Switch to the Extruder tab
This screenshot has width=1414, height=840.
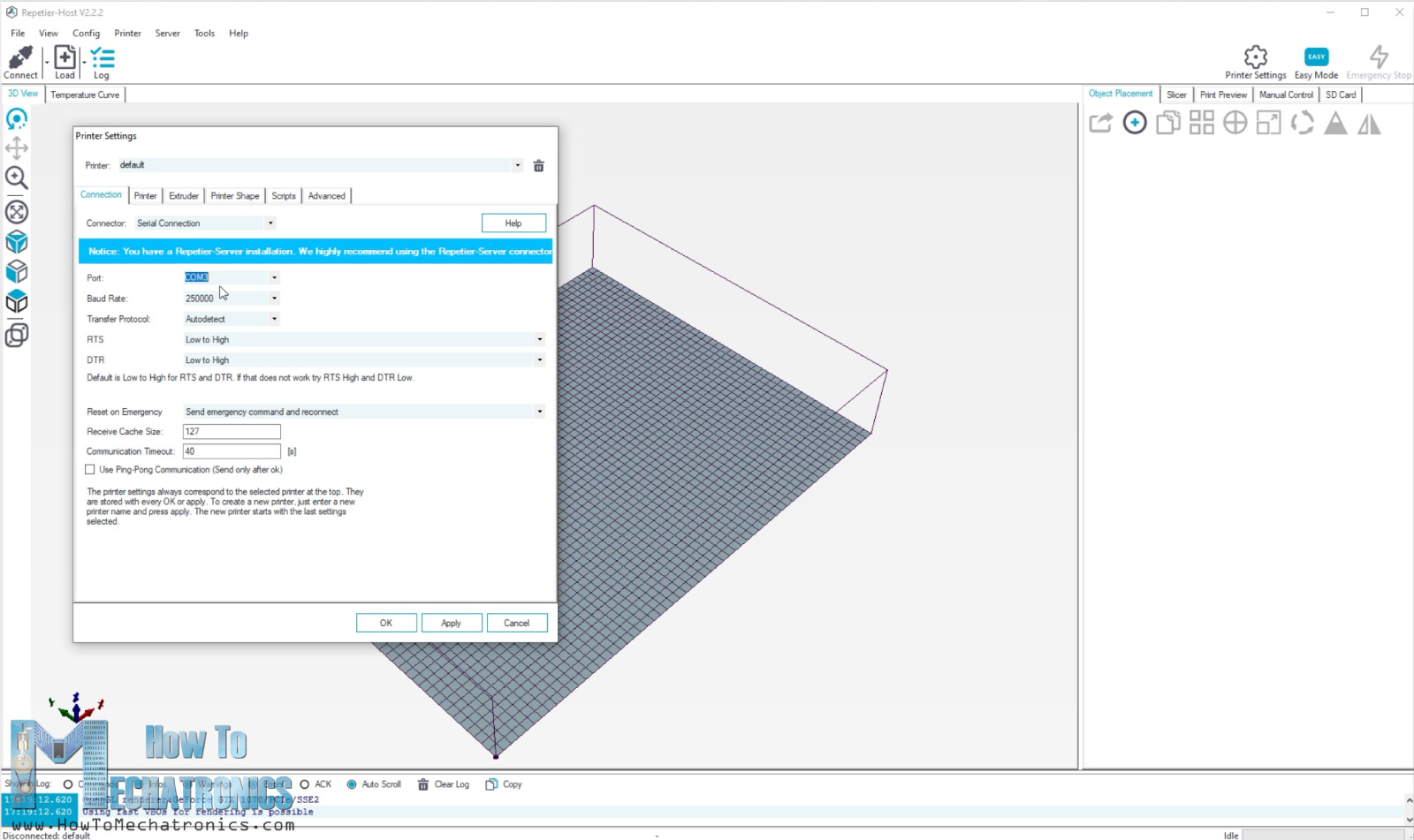pos(184,196)
